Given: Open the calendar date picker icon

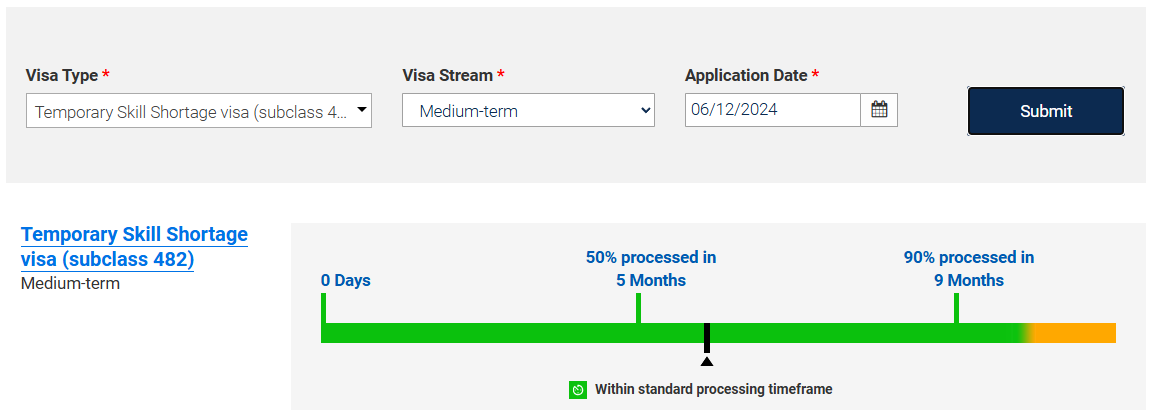Looking at the screenshot, I should 879,110.
